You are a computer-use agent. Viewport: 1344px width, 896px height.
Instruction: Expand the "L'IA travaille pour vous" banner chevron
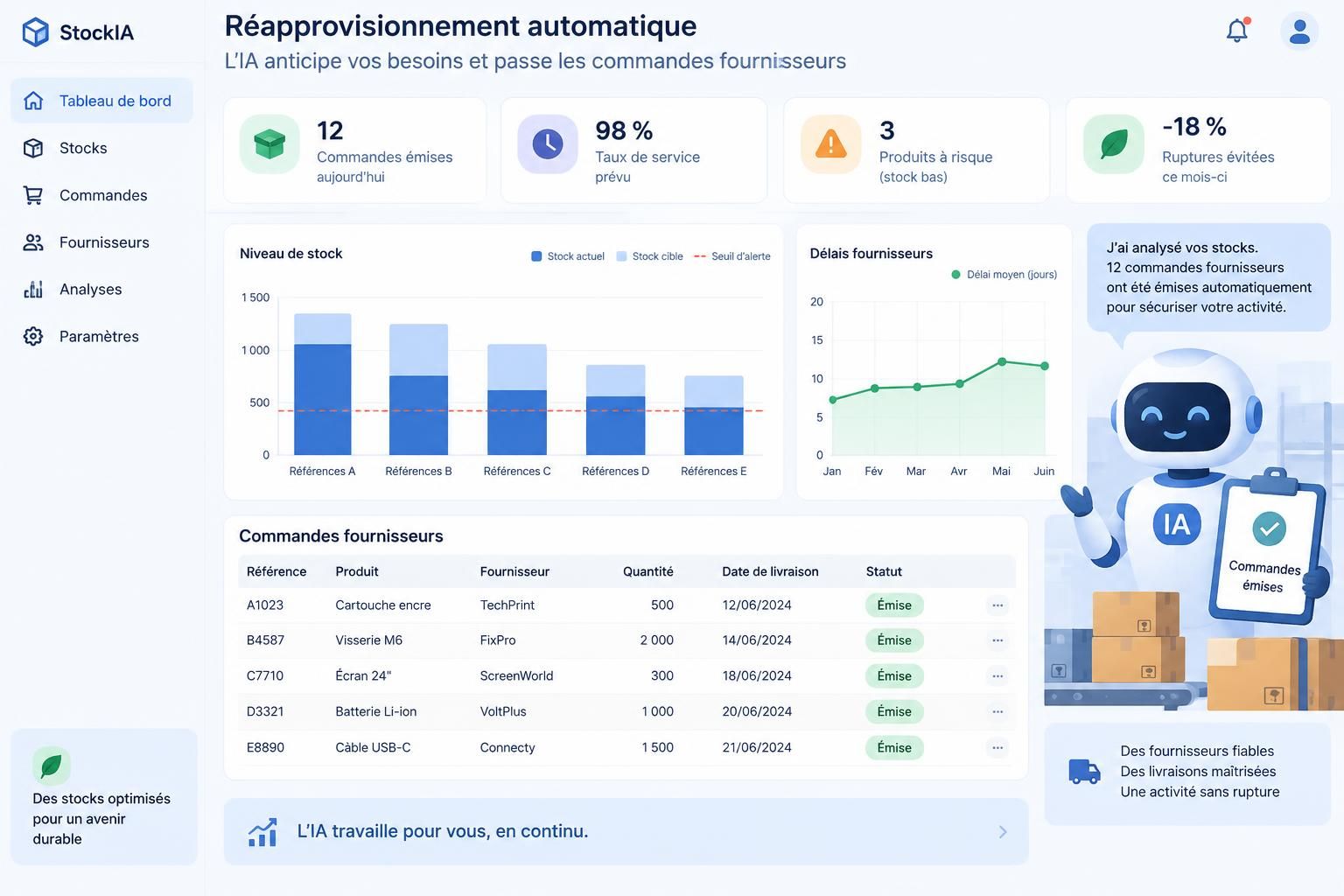1003,832
